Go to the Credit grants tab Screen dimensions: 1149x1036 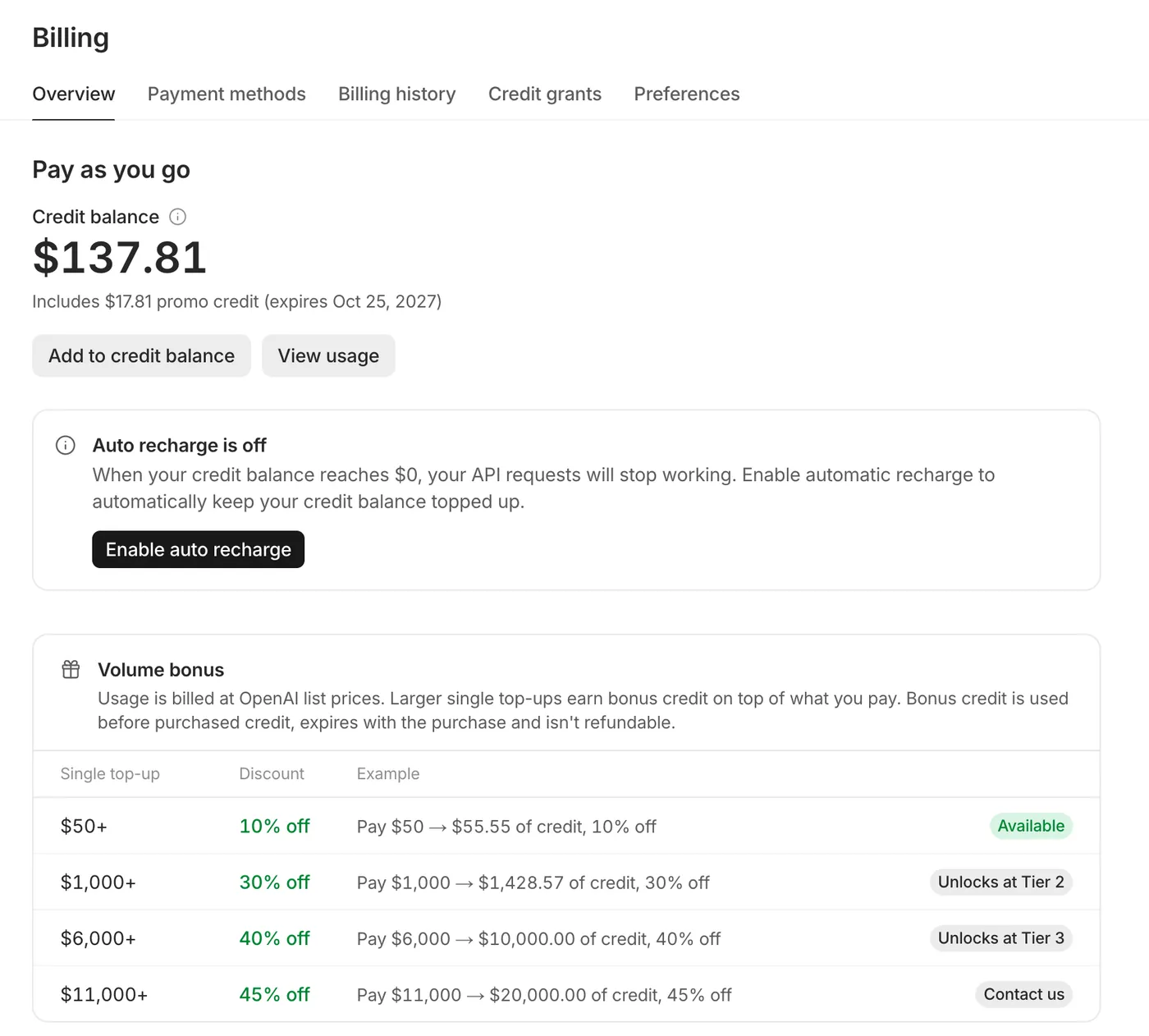point(545,94)
